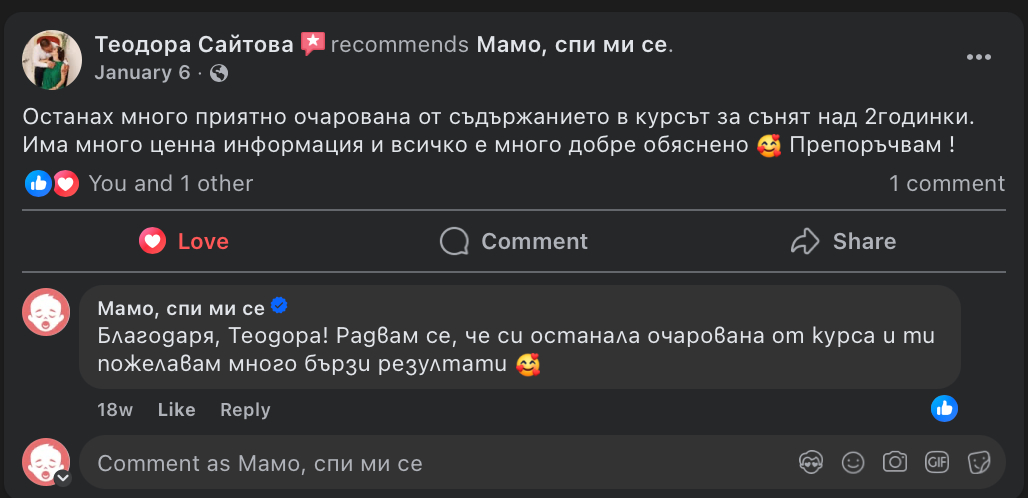Reply to the Мамо, спи ми се comment
The width and height of the screenshot is (1028, 498).
coord(245,410)
